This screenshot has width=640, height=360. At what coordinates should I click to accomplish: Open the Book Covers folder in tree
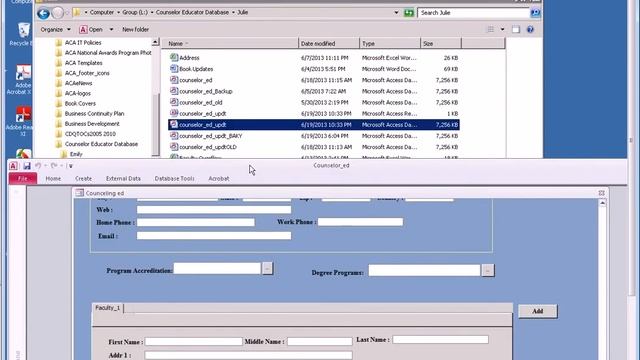click(80, 103)
